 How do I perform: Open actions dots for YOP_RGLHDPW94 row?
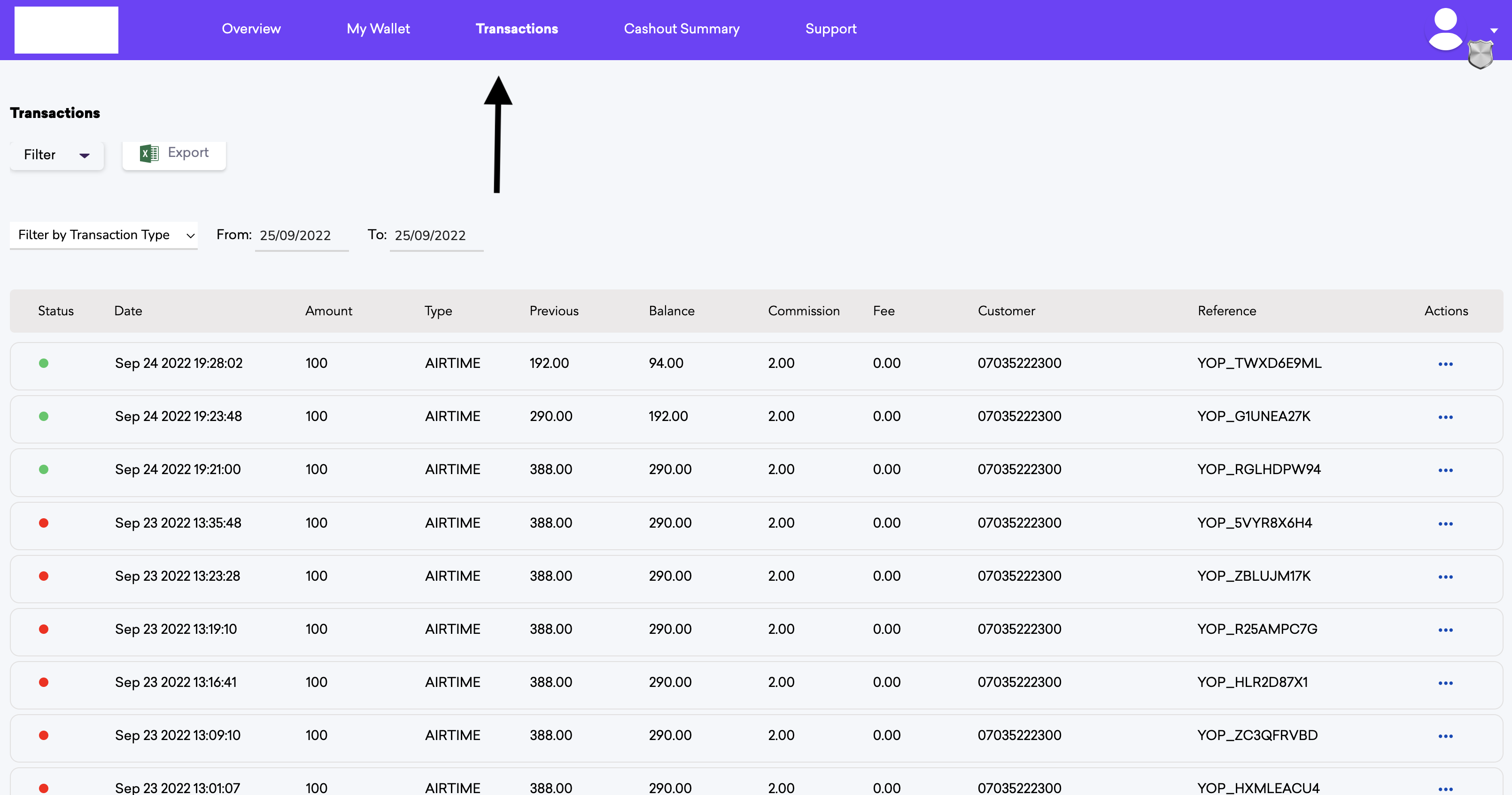click(x=1445, y=470)
